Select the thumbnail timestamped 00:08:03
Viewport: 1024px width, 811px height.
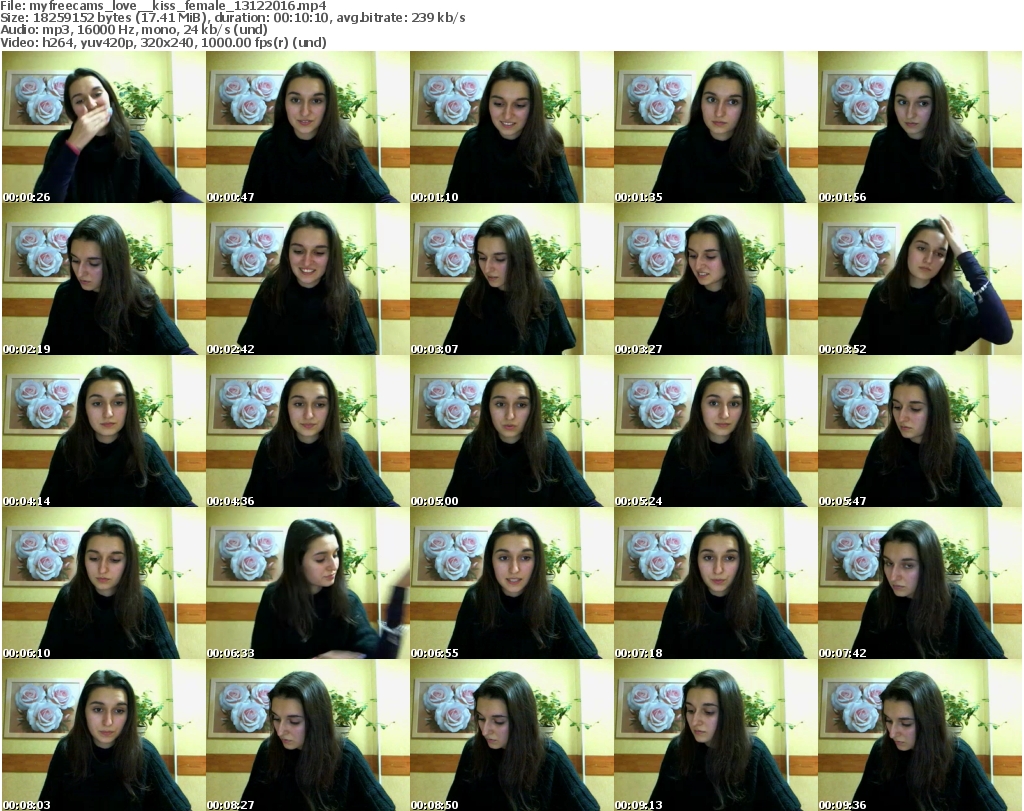pyautogui.click(x=103, y=736)
